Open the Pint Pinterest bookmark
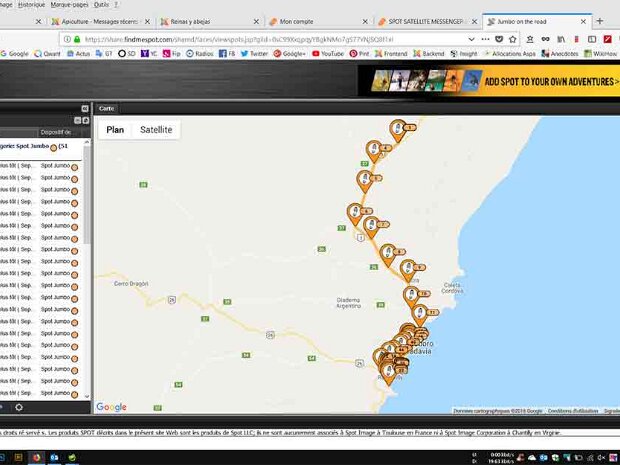The width and height of the screenshot is (620, 465). point(359,53)
